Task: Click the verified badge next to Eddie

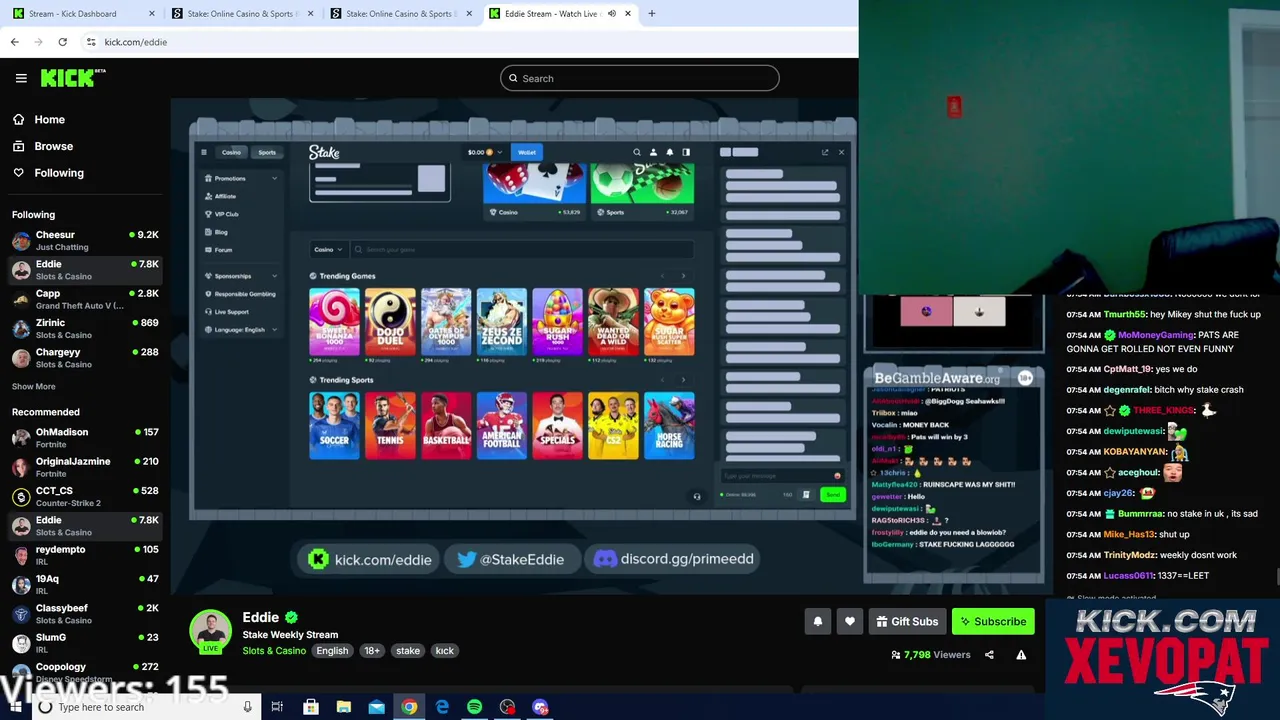Action: 291,618
